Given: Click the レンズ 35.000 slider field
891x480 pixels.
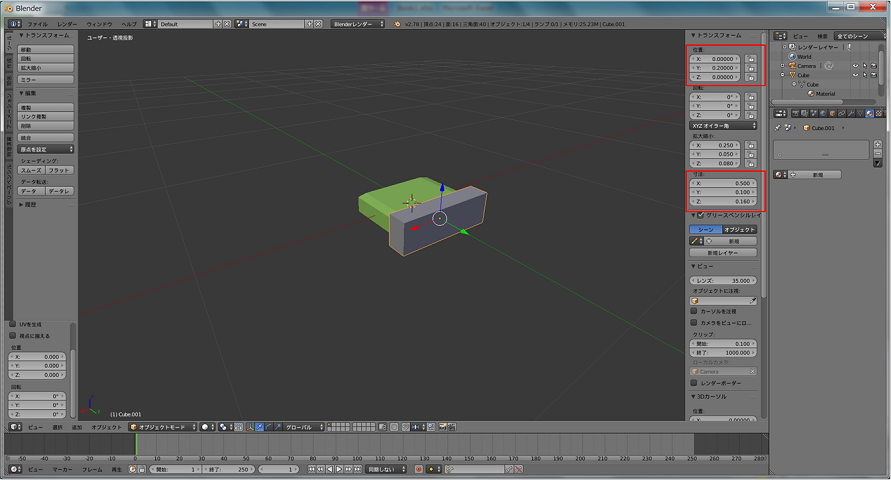Looking at the screenshot, I should point(723,281).
